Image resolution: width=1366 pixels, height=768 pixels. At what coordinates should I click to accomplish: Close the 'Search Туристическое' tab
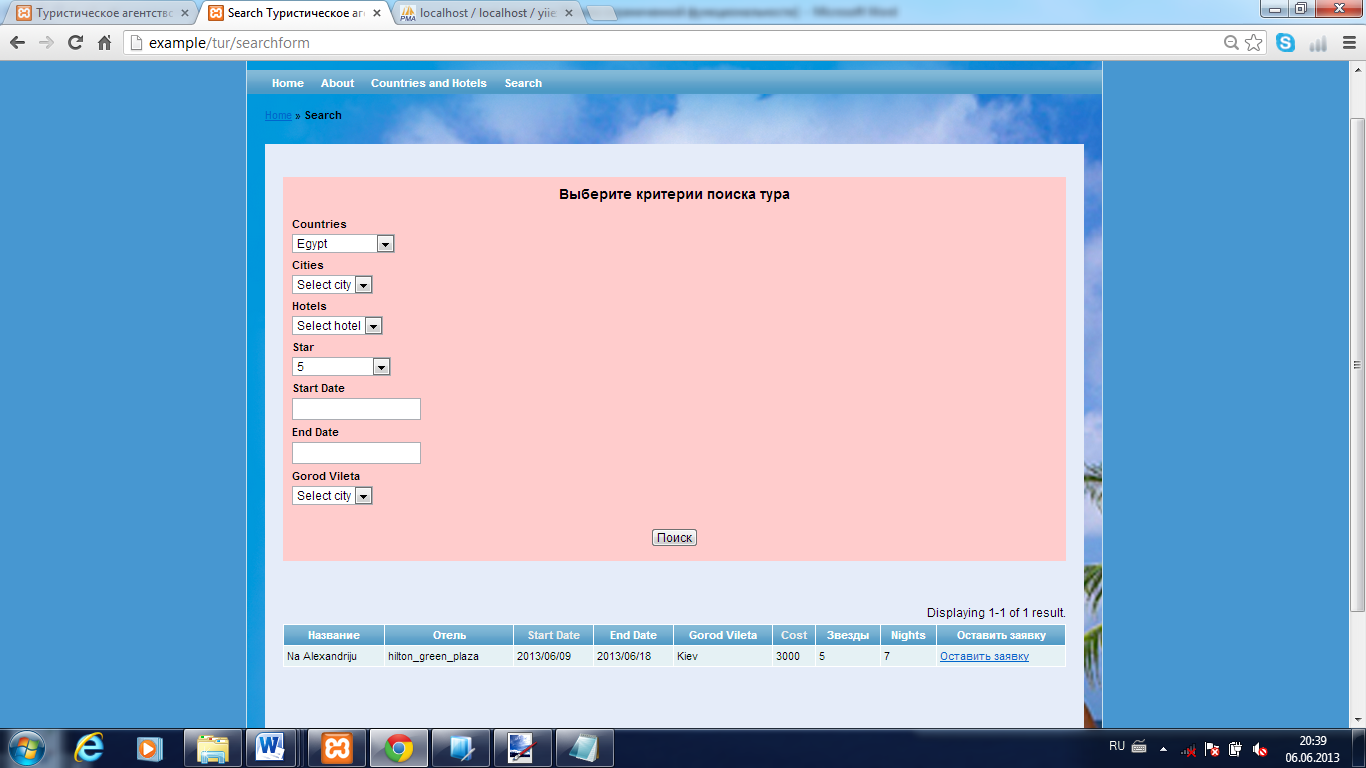point(376,13)
